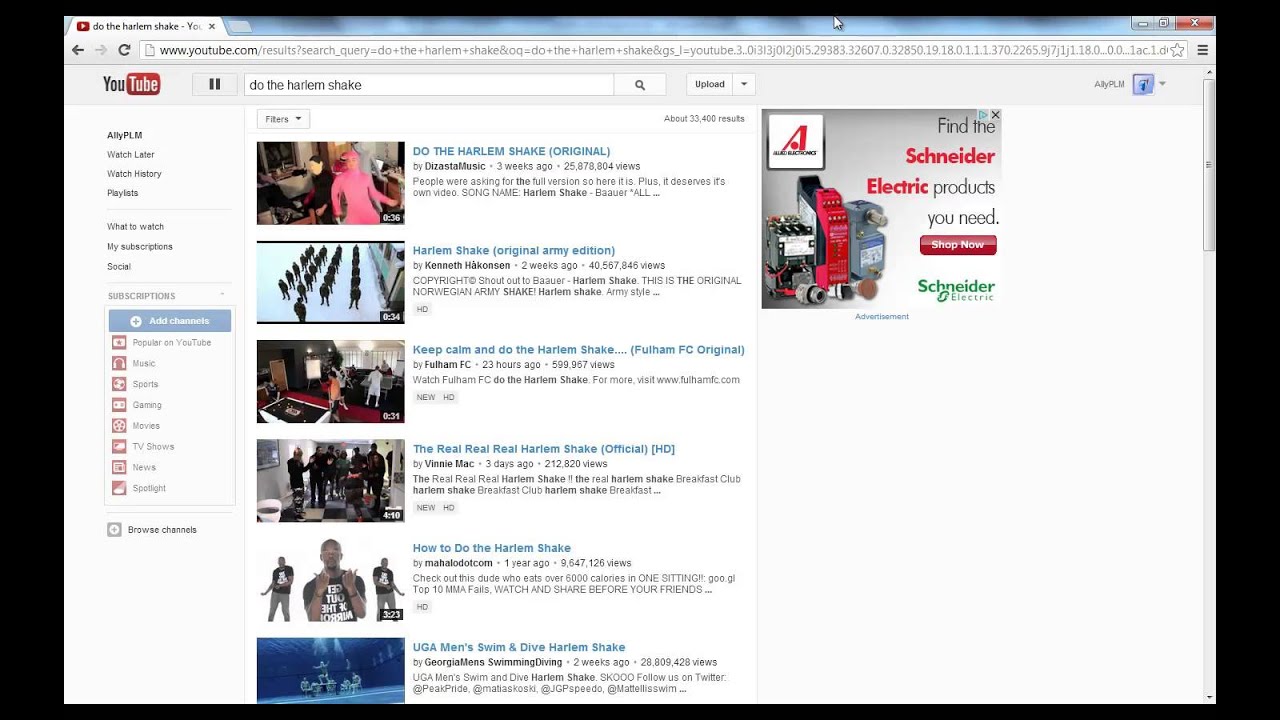The height and width of the screenshot is (720, 1280).
Task: Click the pink suit video thumbnail
Action: [x=331, y=183]
